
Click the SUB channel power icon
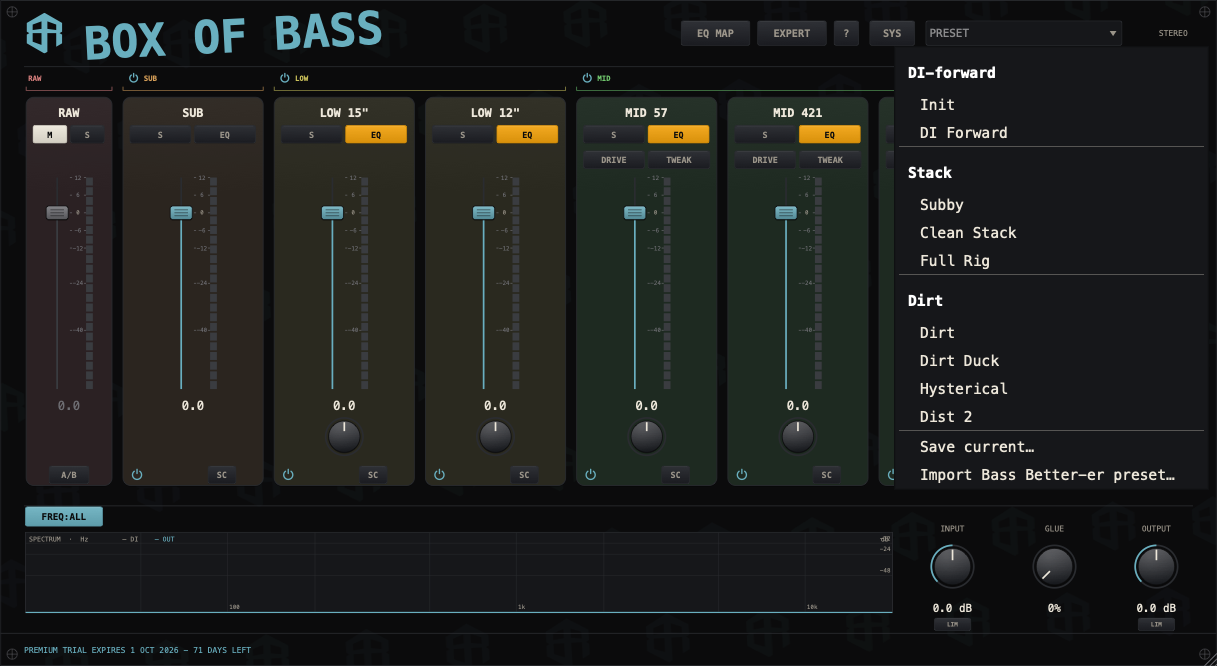pyautogui.click(x=137, y=474)
